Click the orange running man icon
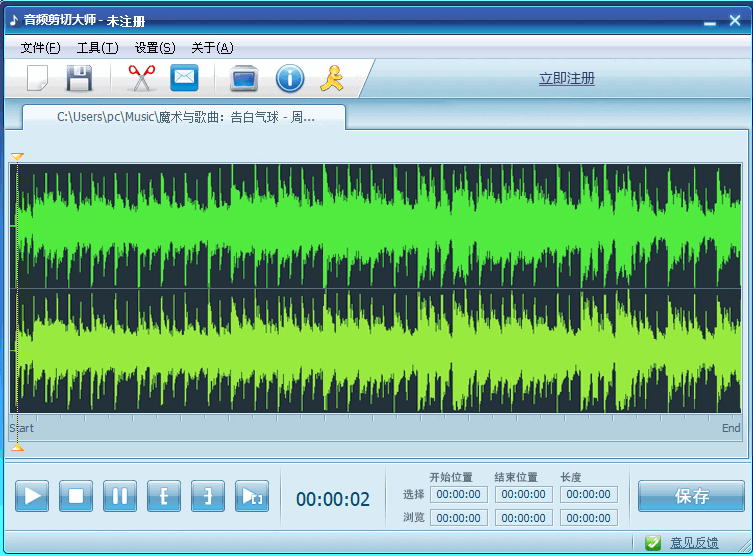This screenshot has height=556, width=753. pos(332,78)
